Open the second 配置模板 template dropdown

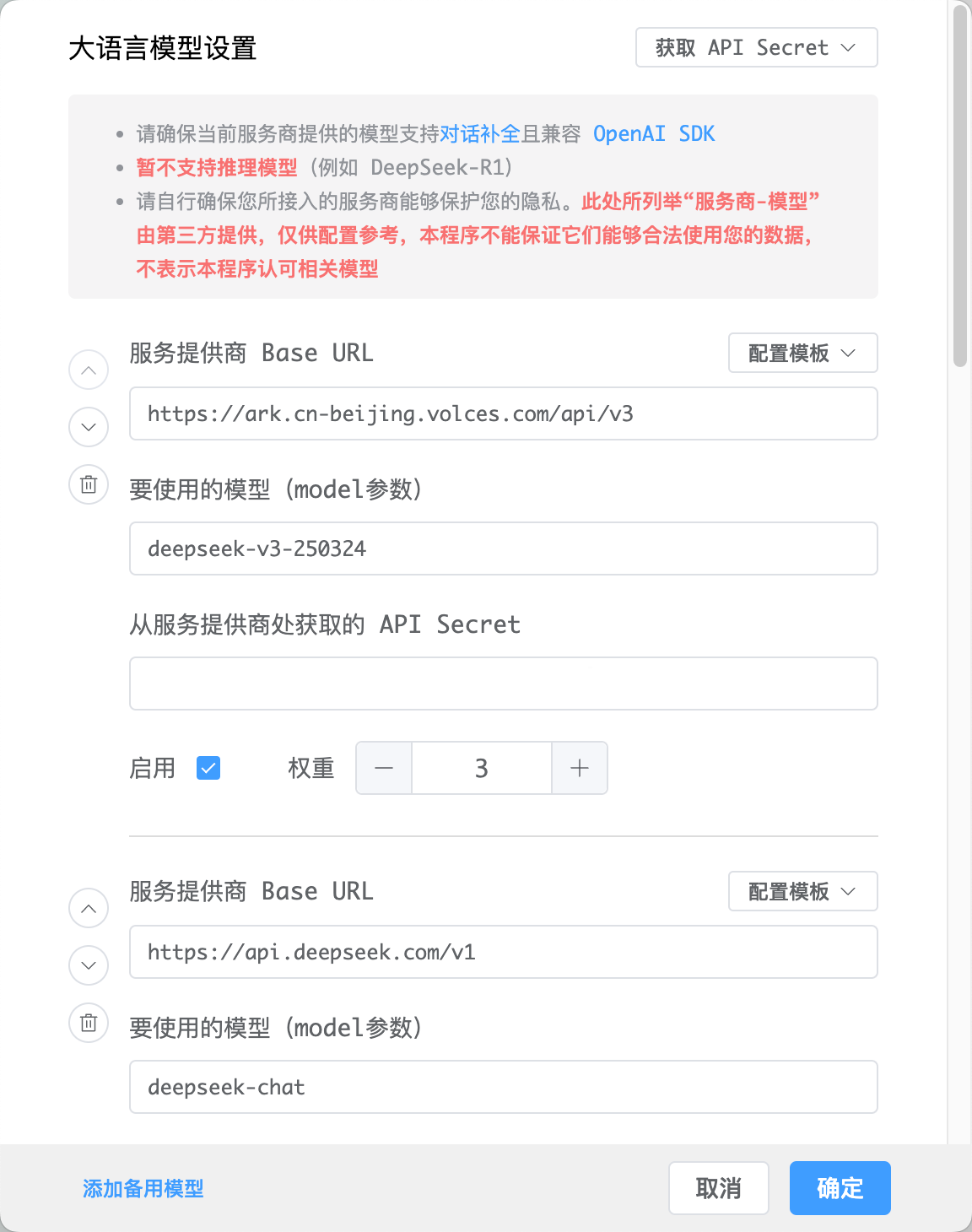coord(802,891)
